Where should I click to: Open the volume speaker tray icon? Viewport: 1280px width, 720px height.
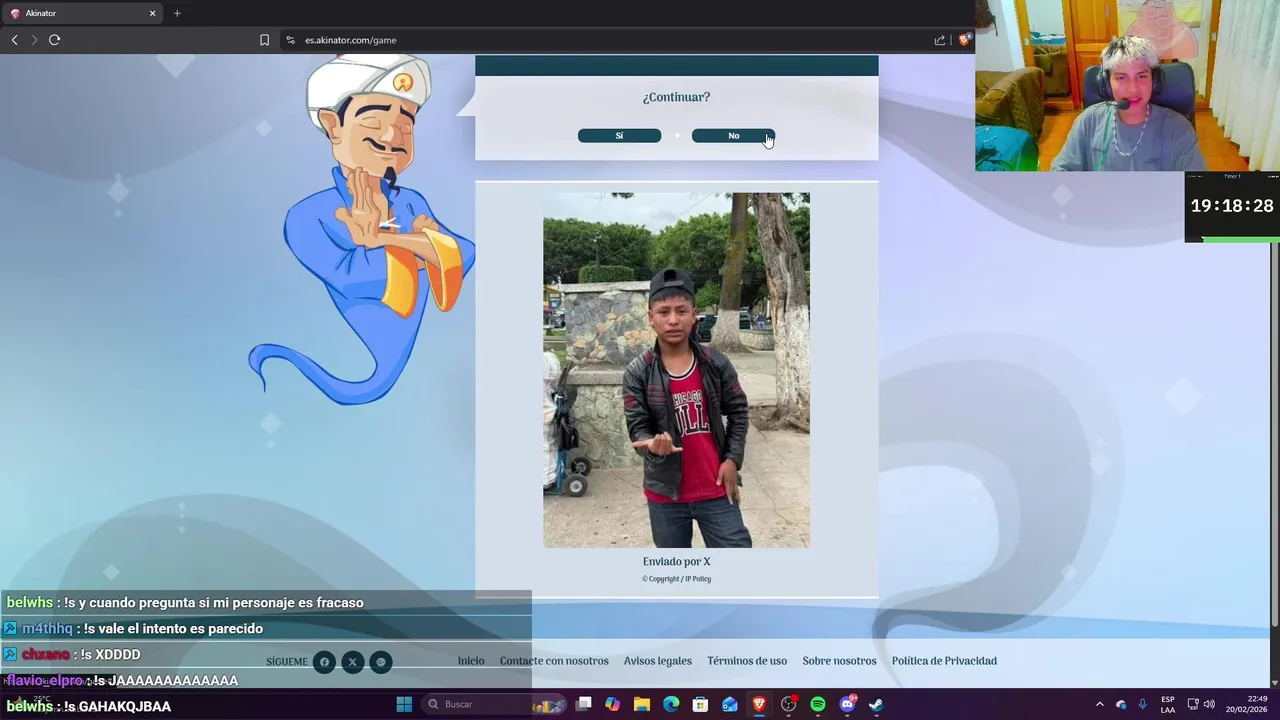(x=1209, y=704)
